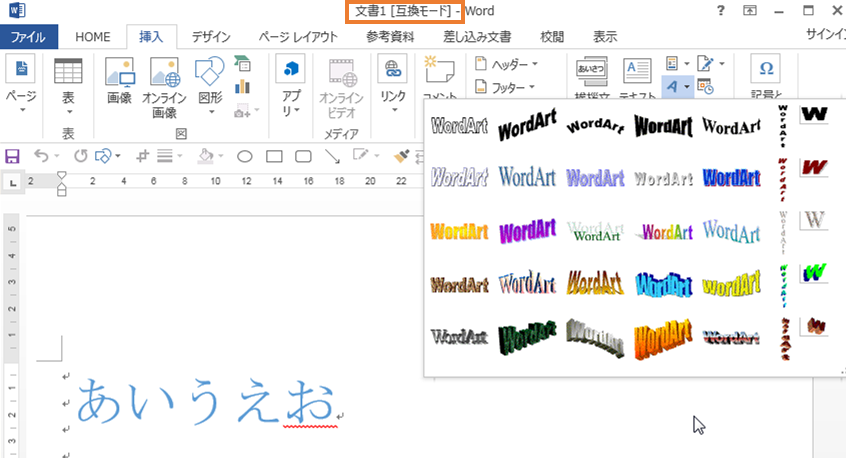This screenshot has height=458, width=846.
Task: Click the 画像 (Picture) button
Action: point(119,80)
